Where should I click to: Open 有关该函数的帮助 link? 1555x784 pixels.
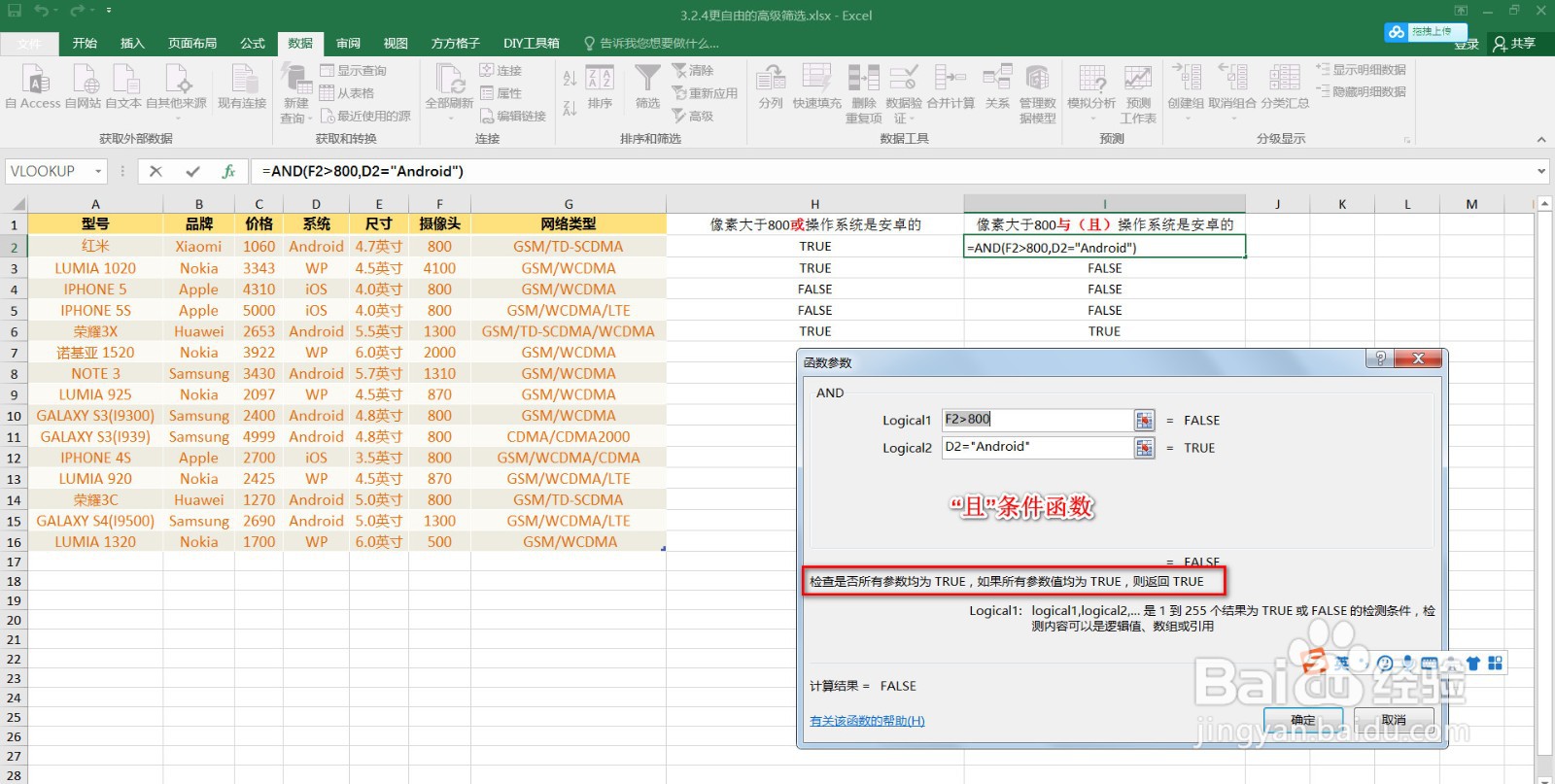coord(867,721)
